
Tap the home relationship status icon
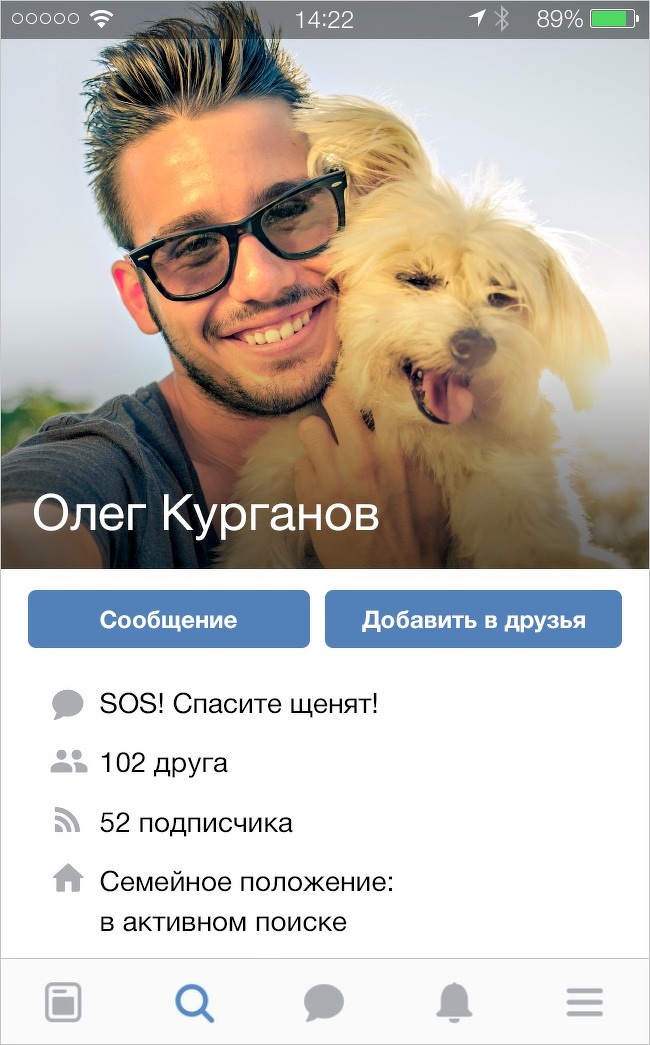68,879
